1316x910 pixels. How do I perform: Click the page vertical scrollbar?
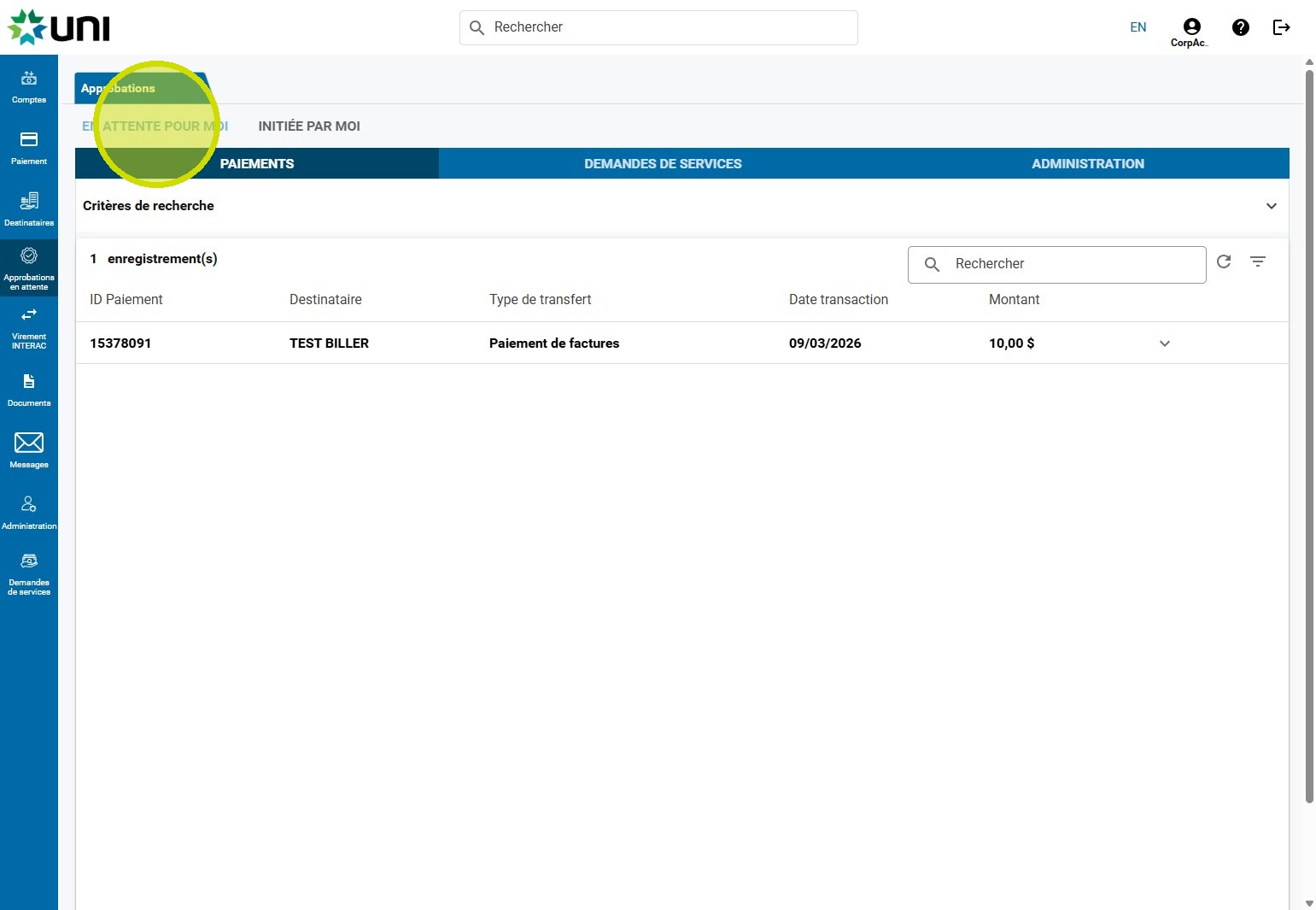pos(1309,437)
